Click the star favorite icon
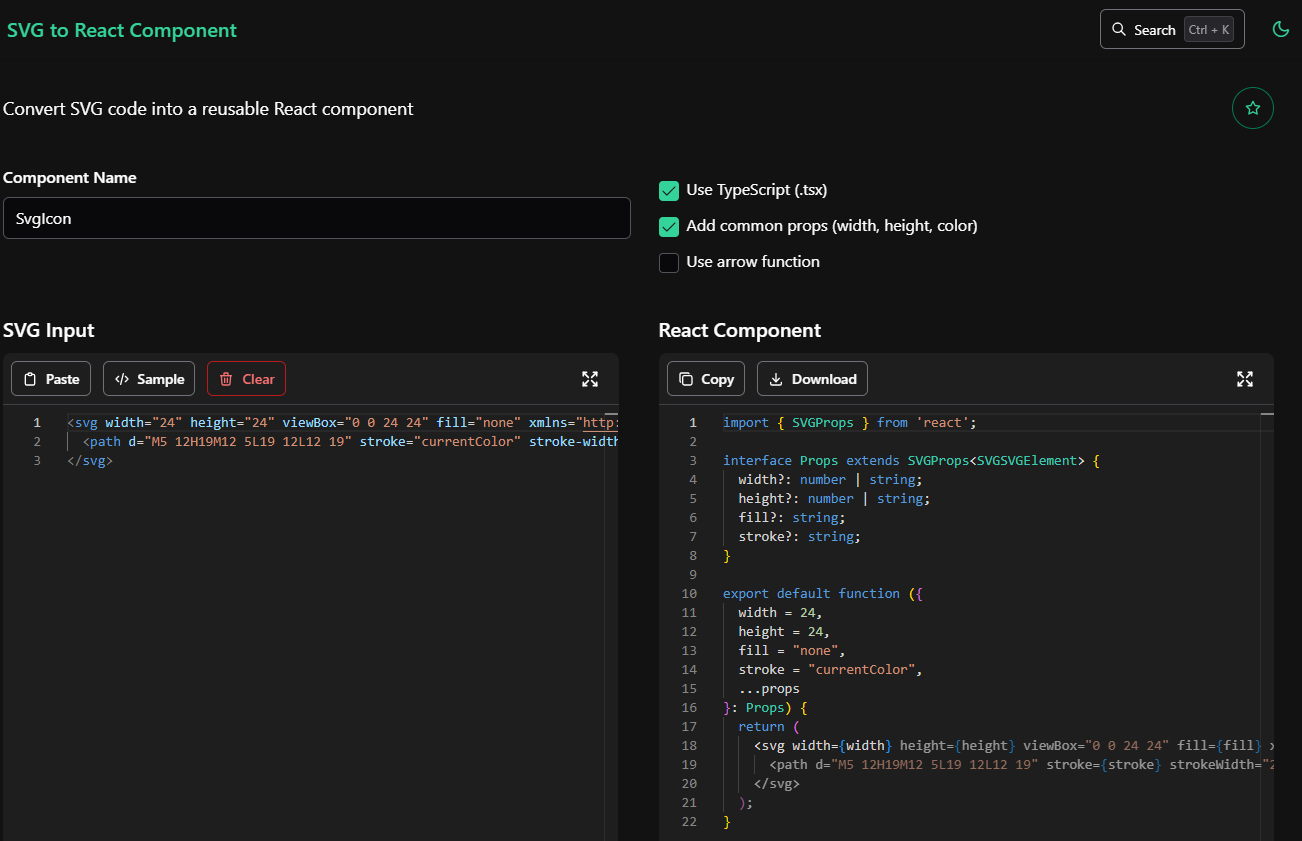 click(1253, 108)
